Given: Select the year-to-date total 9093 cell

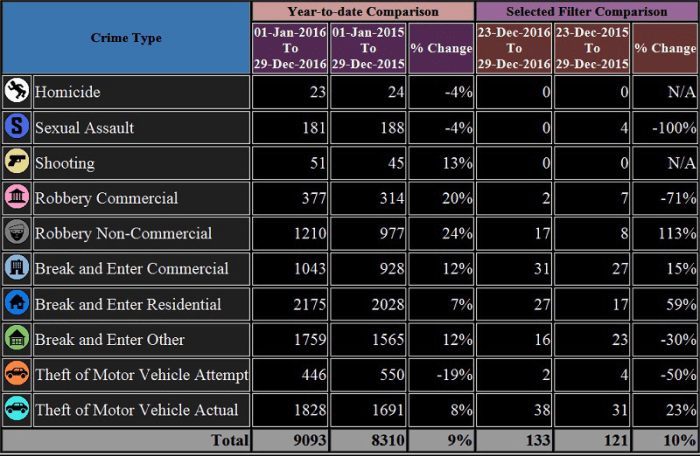Looking at the screenshot, I should 290,439.
